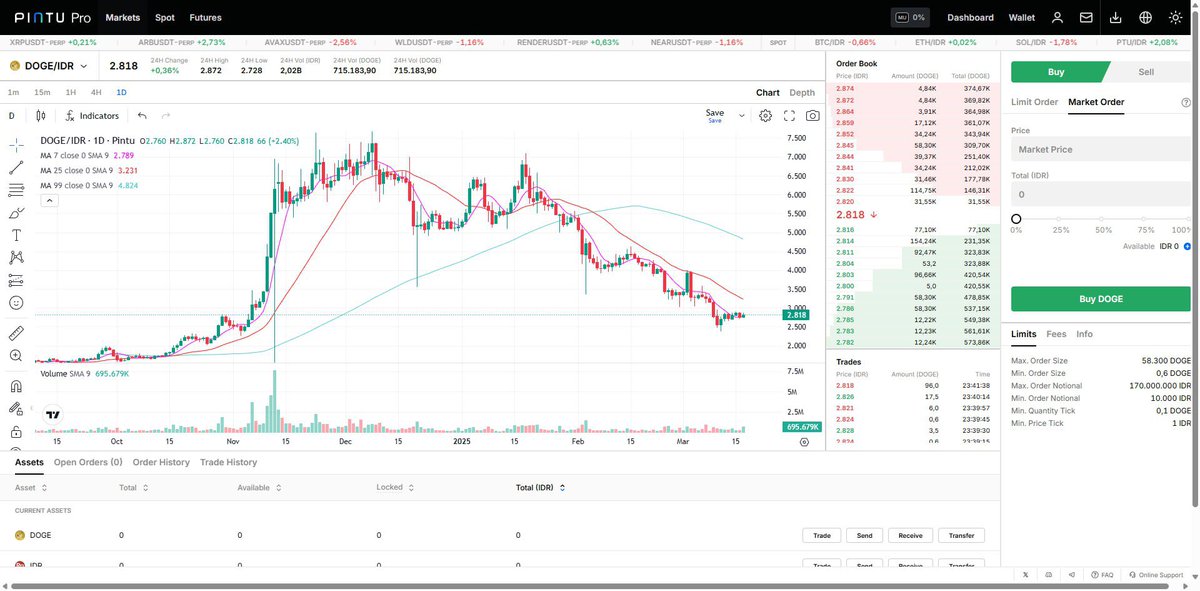This screenshot has height=591, width=1200.
Task: Switch to the Buy side
Action: (1058, 72)
